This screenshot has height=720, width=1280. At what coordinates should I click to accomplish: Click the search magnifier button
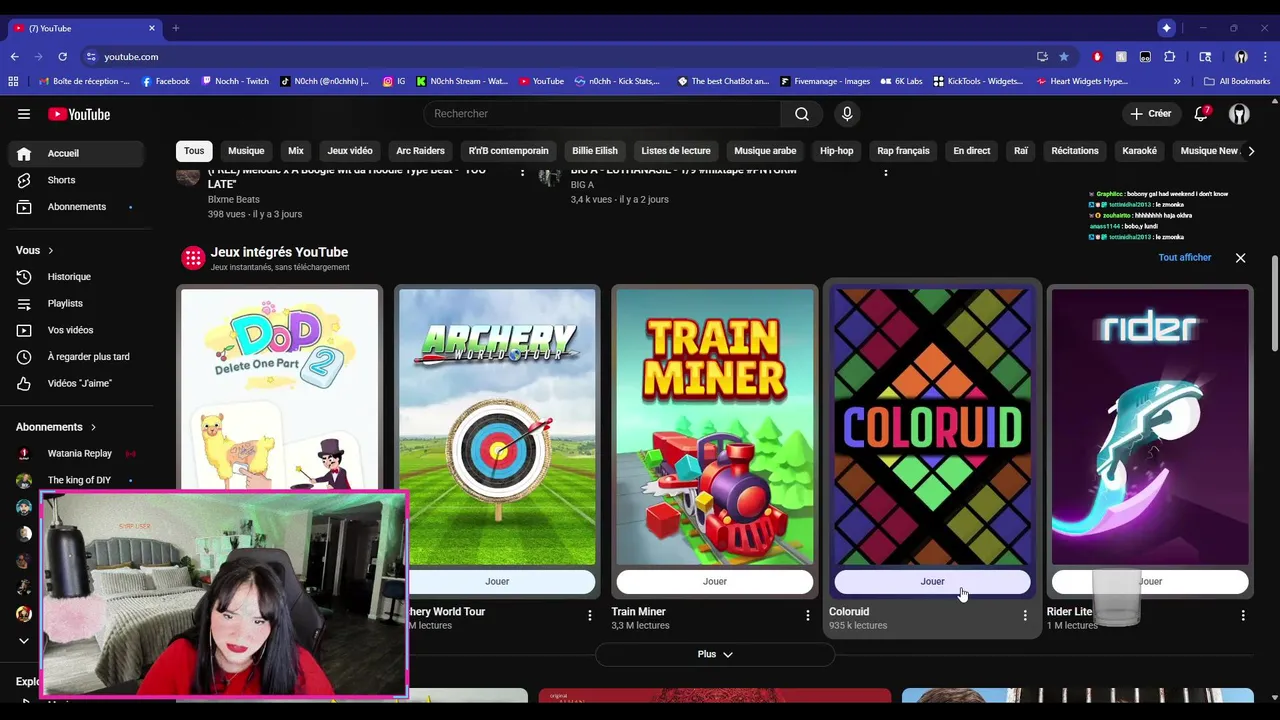(x=801, y=114)
